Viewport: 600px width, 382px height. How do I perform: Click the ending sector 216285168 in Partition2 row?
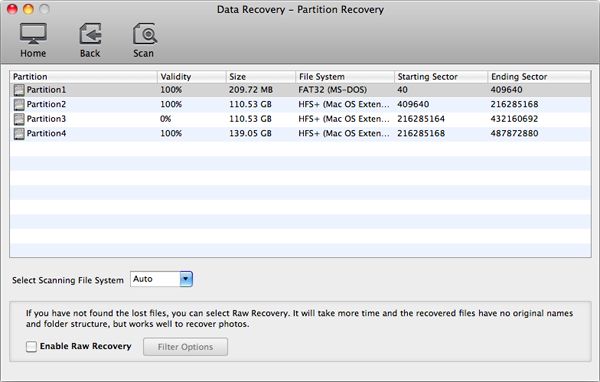pos(514,104)
